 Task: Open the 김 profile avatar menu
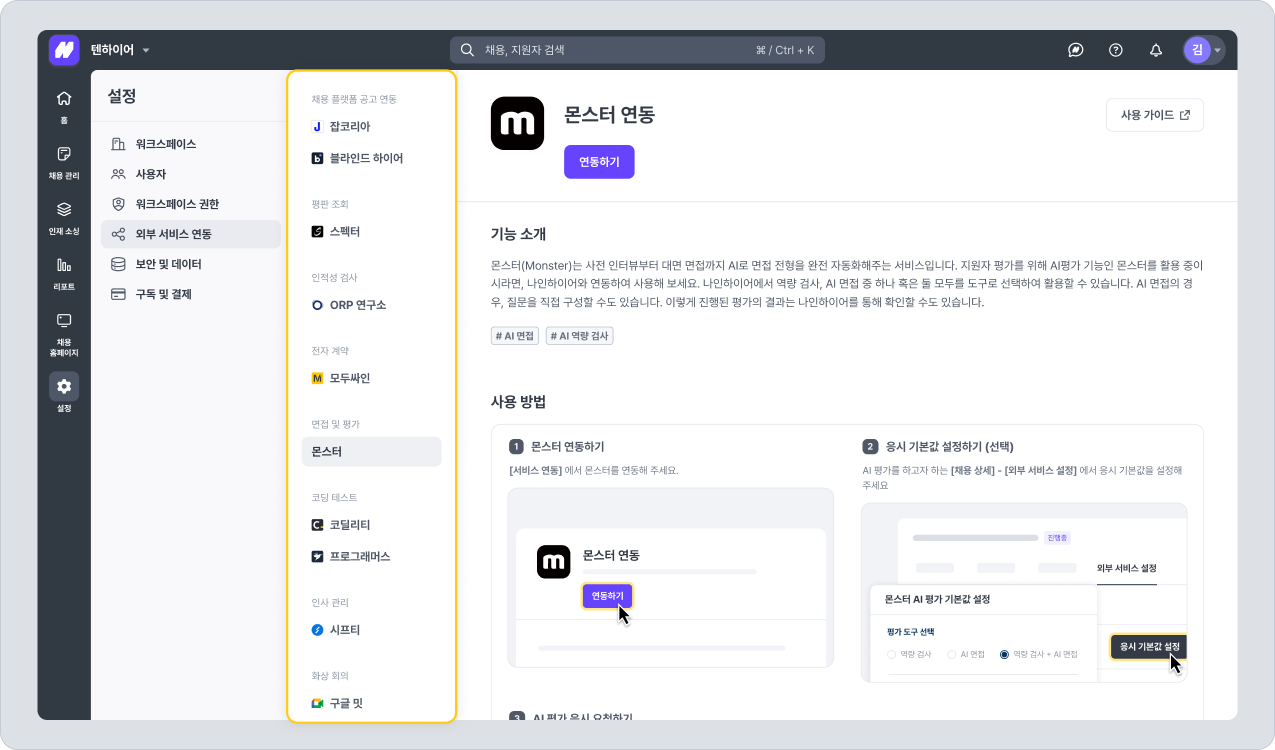click(x=1203, y=50)
